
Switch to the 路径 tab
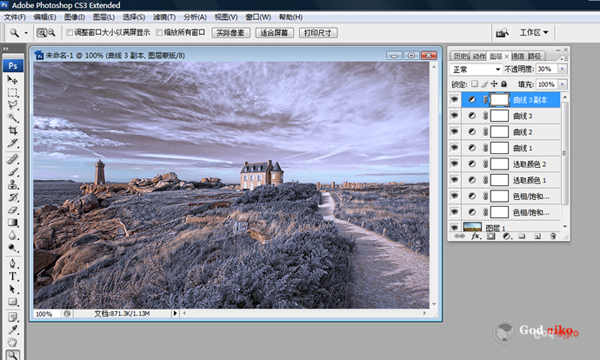pos(535,56)
